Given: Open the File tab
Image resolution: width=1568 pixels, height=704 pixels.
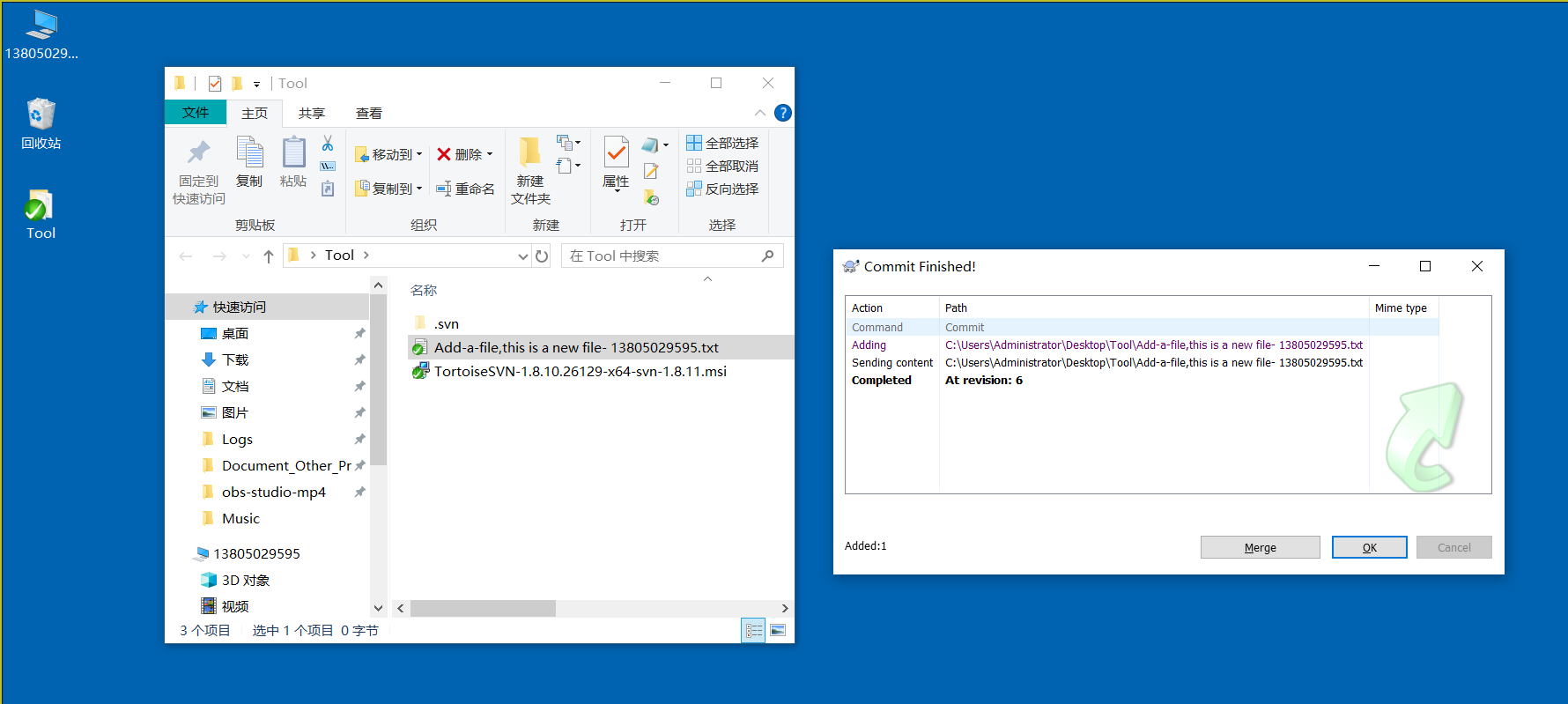Looking at the screenshot, I should pyautogui.click(x=196, y=113).
